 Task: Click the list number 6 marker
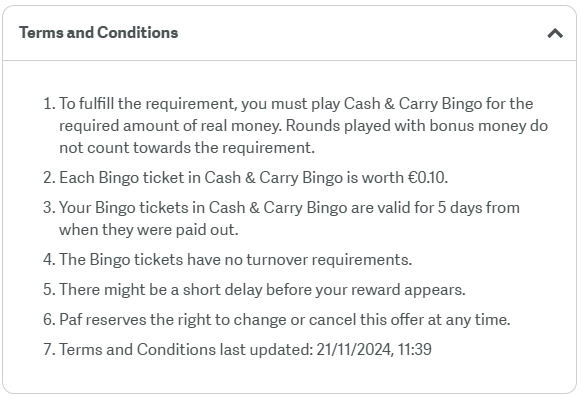[x=49, y=320]
